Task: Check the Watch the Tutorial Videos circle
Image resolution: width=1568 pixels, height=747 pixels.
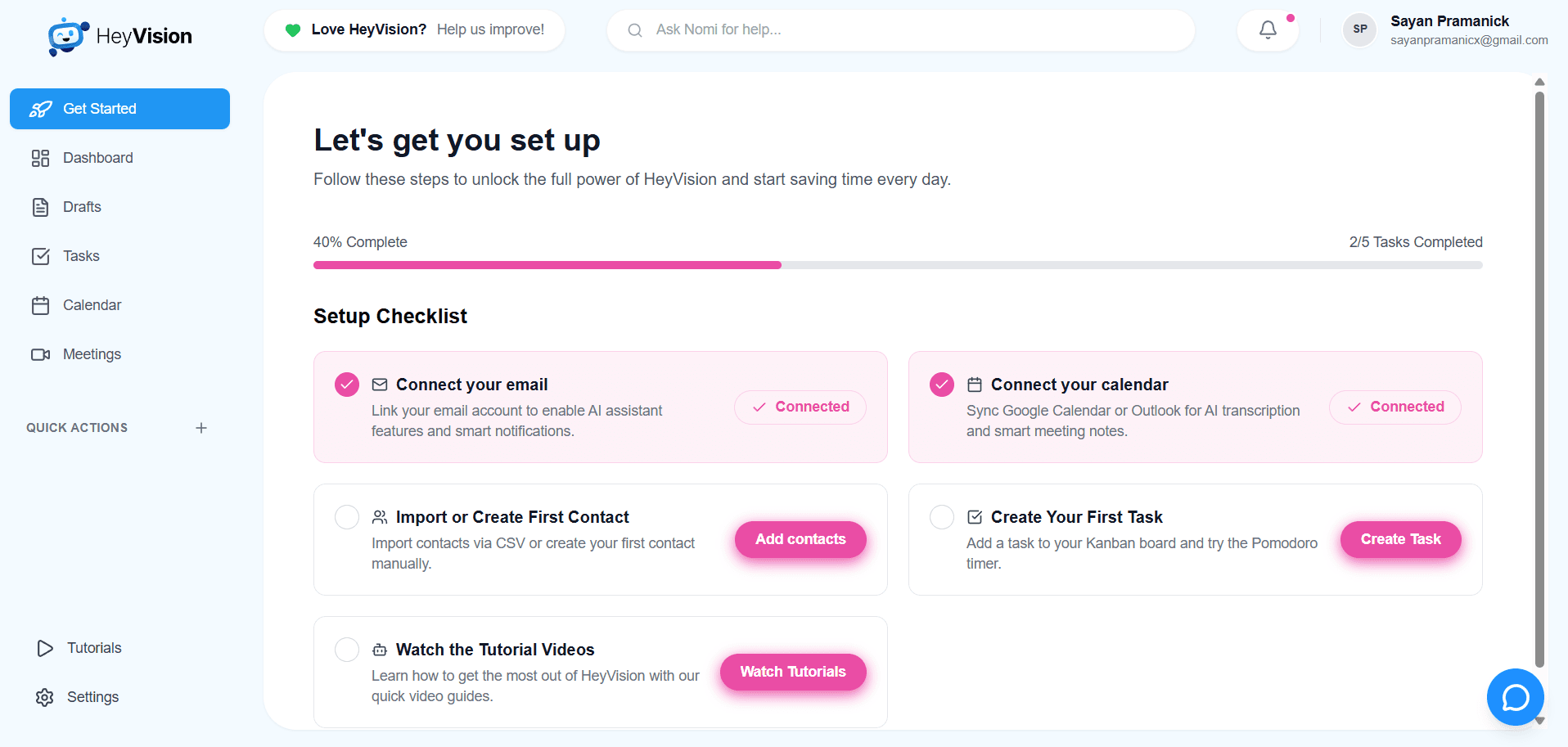Action: (x=347, y=650)
